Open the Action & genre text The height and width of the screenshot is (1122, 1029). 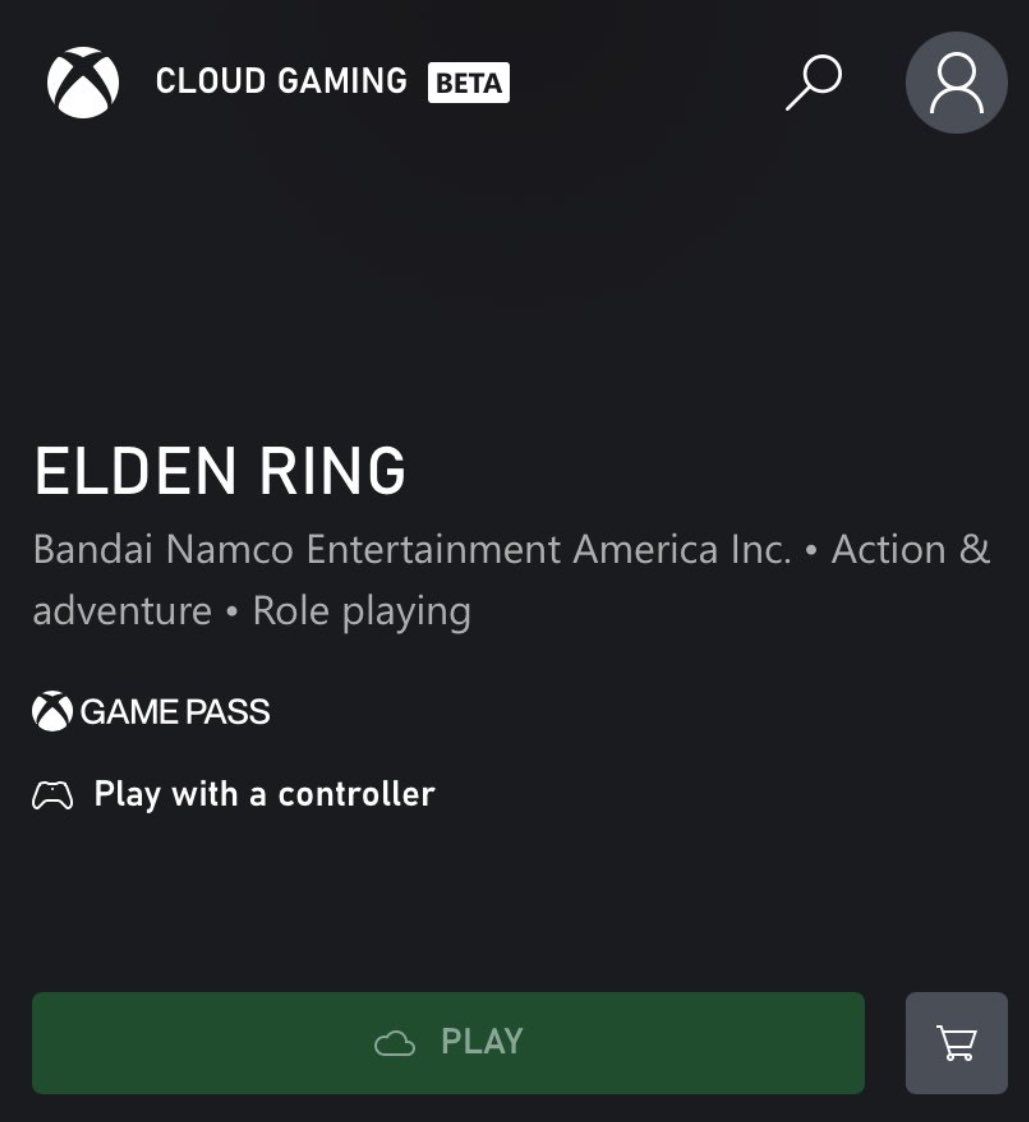(x=910, y=550)
